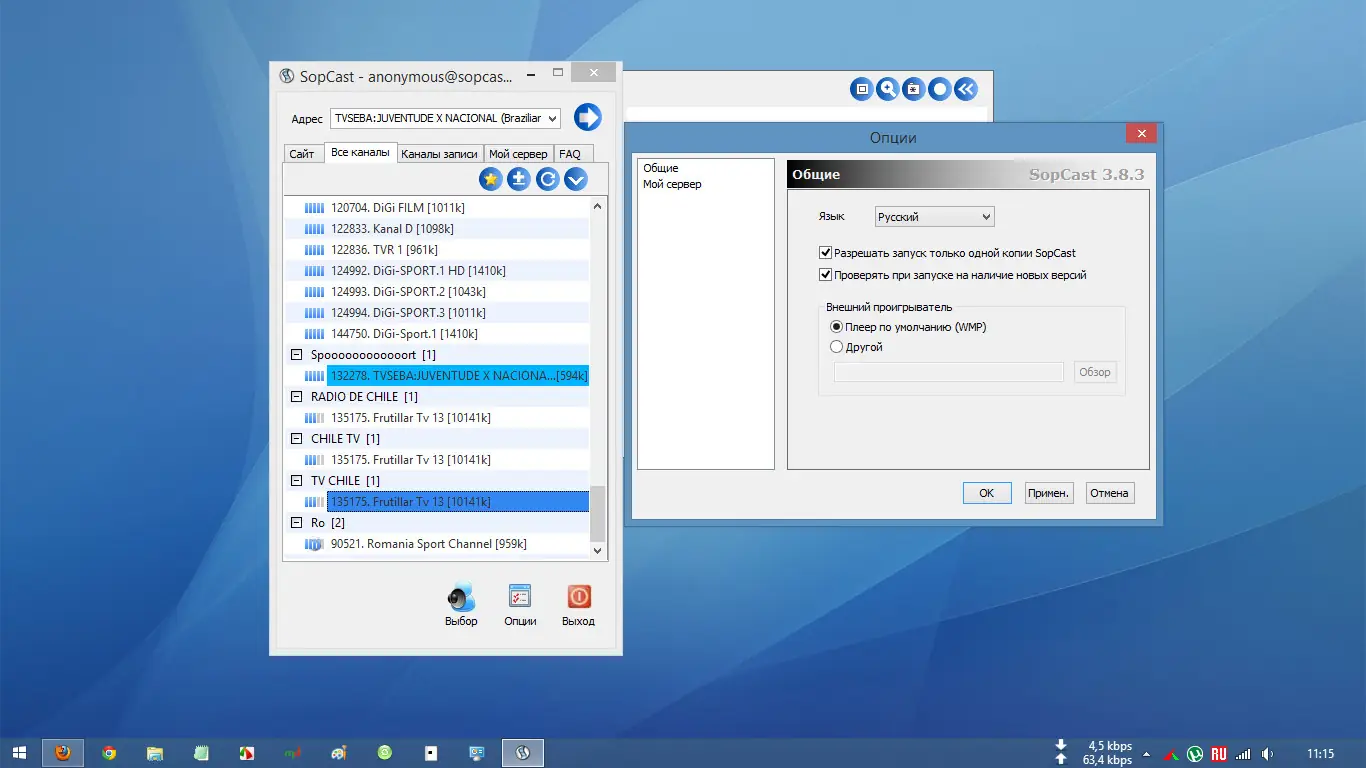Click the SopCast icon in the taskbar
The image size is (1366, 768).
(x=522, y=753)
